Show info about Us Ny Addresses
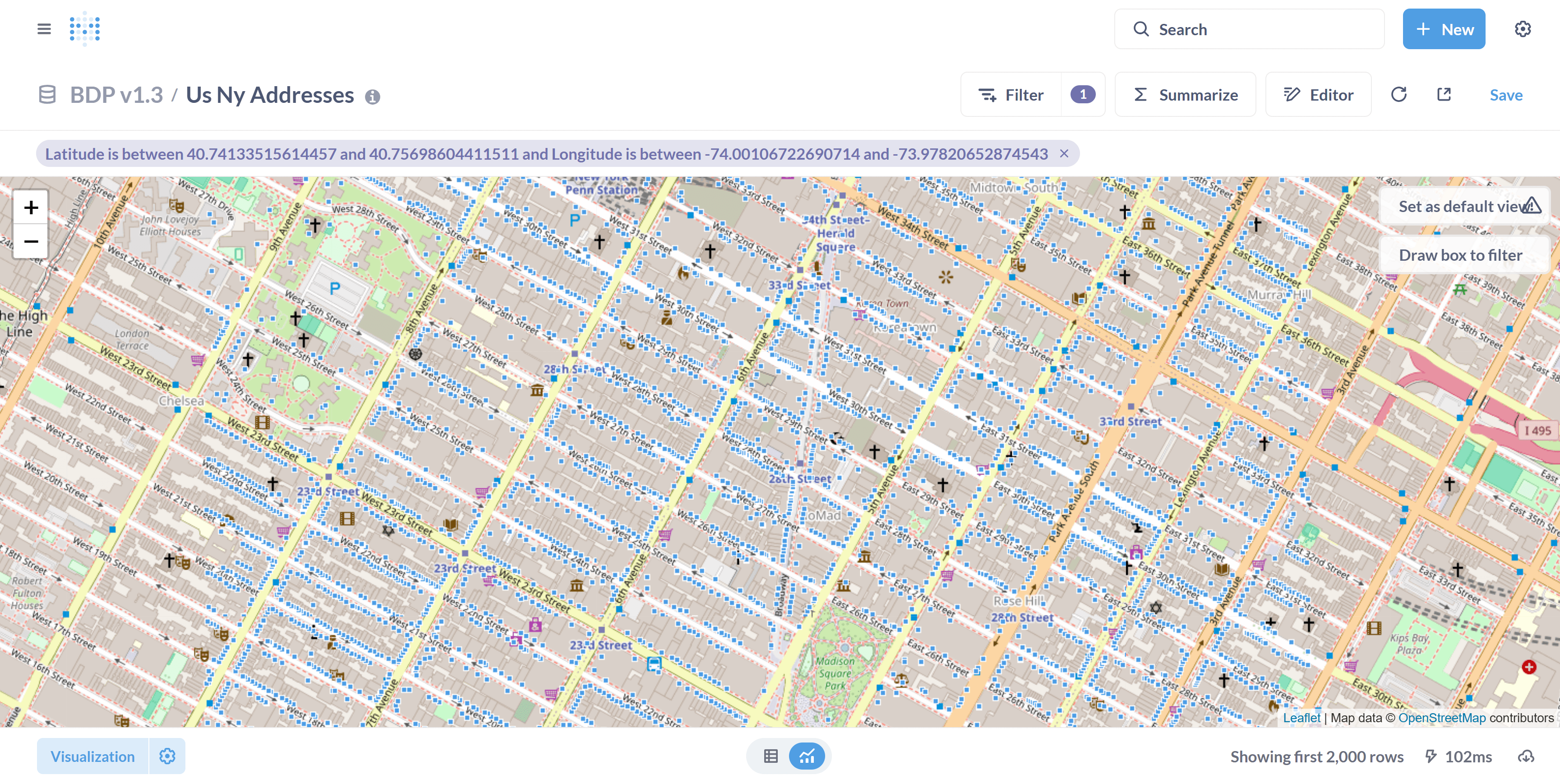Screen dimensions: 1560x784 pos(373,97)
